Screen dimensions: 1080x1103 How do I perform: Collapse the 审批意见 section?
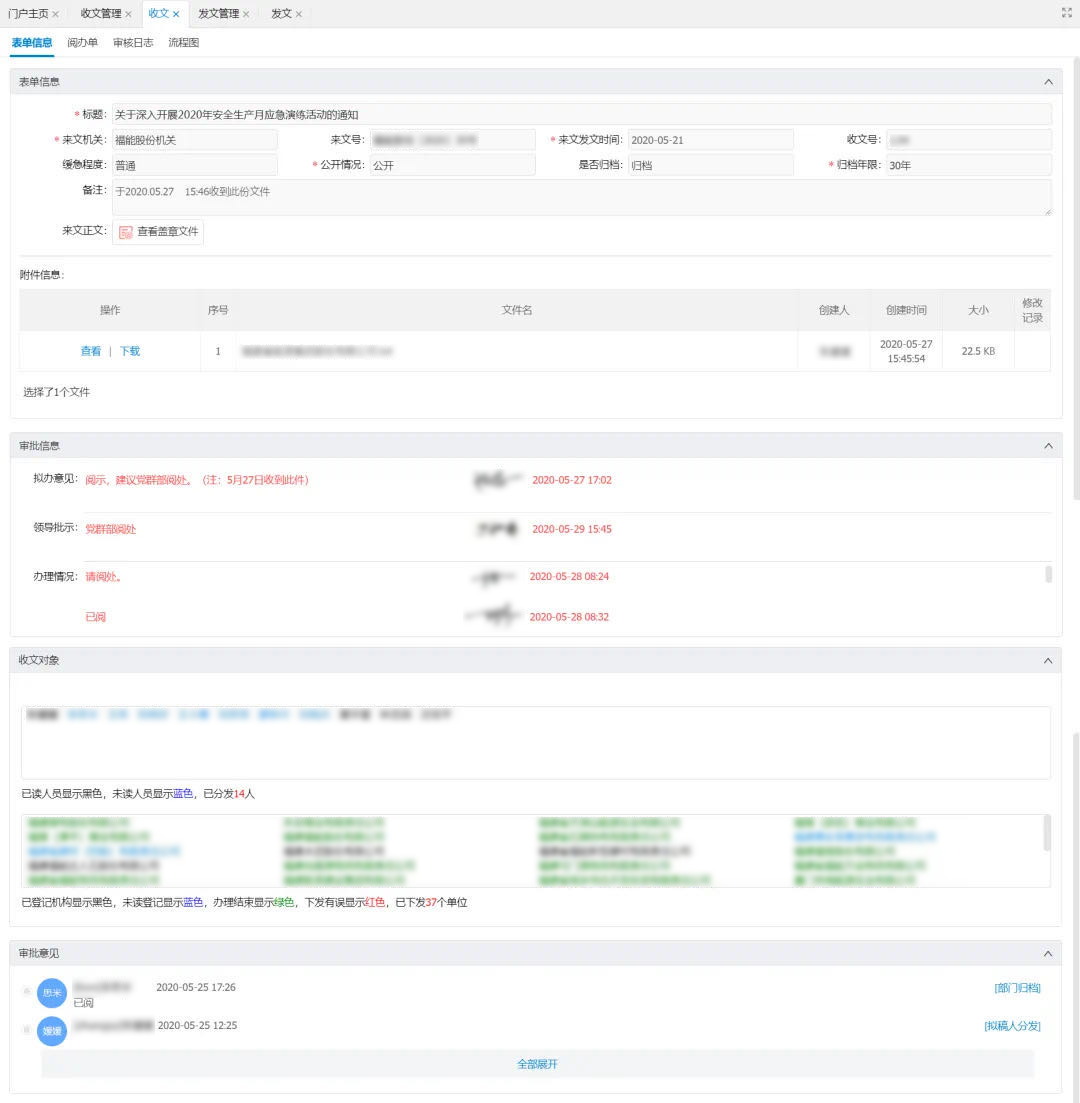1048,953
